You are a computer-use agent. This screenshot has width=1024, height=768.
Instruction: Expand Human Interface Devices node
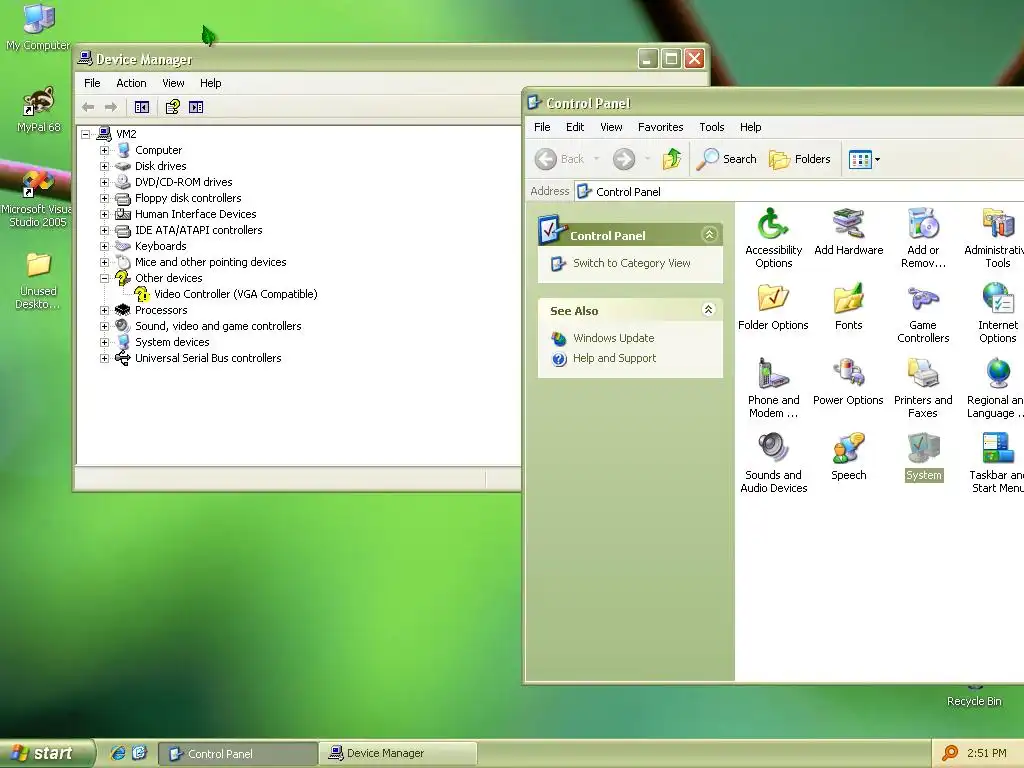click(104, 214)
